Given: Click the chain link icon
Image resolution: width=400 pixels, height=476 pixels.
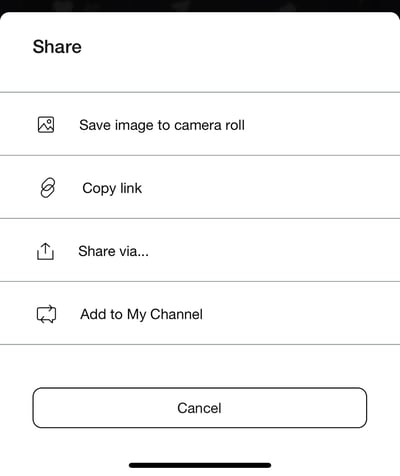Looking at the screenshot, I should 48,188.
